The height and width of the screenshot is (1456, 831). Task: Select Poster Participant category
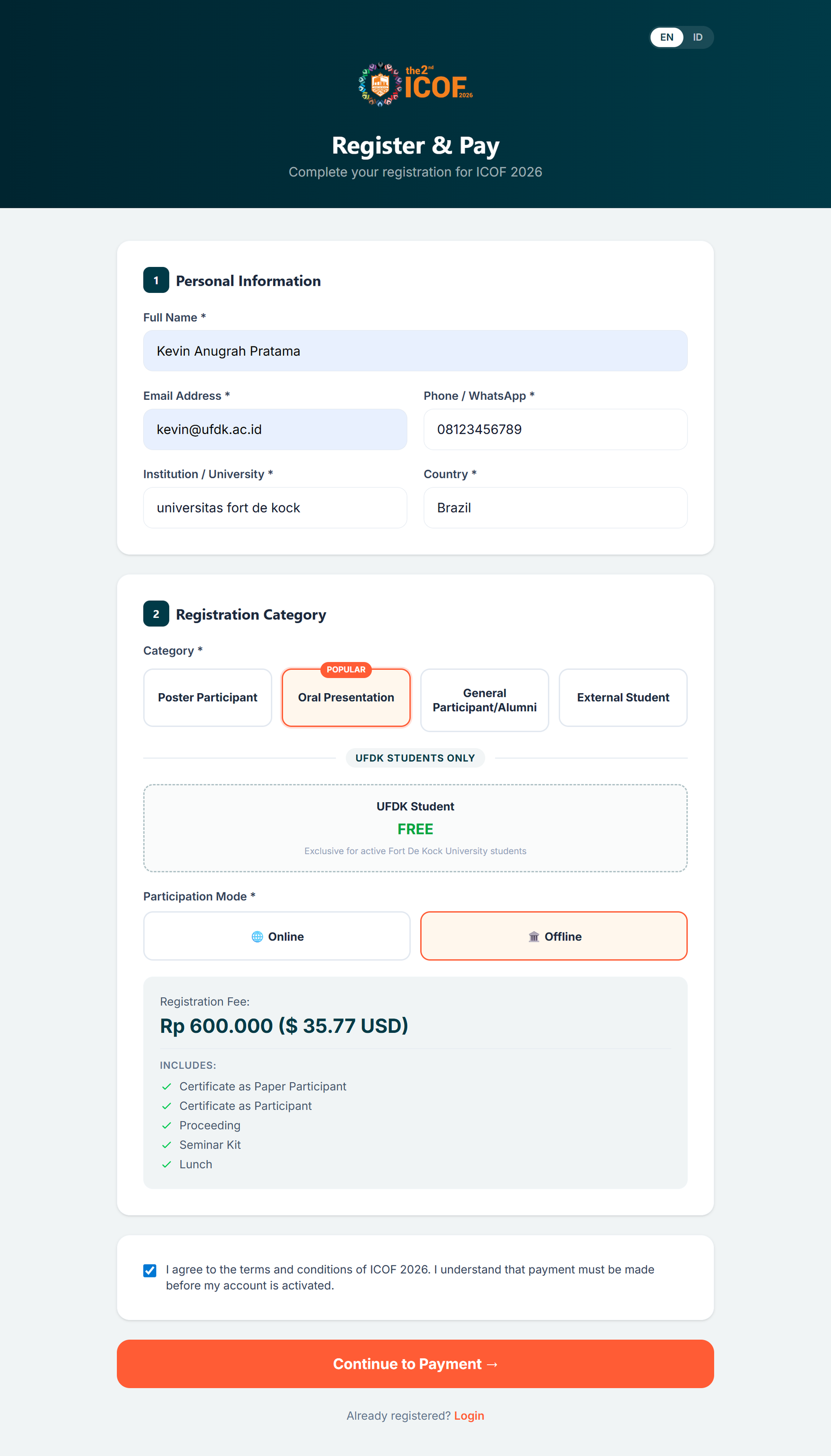click(x=207, y=697)
